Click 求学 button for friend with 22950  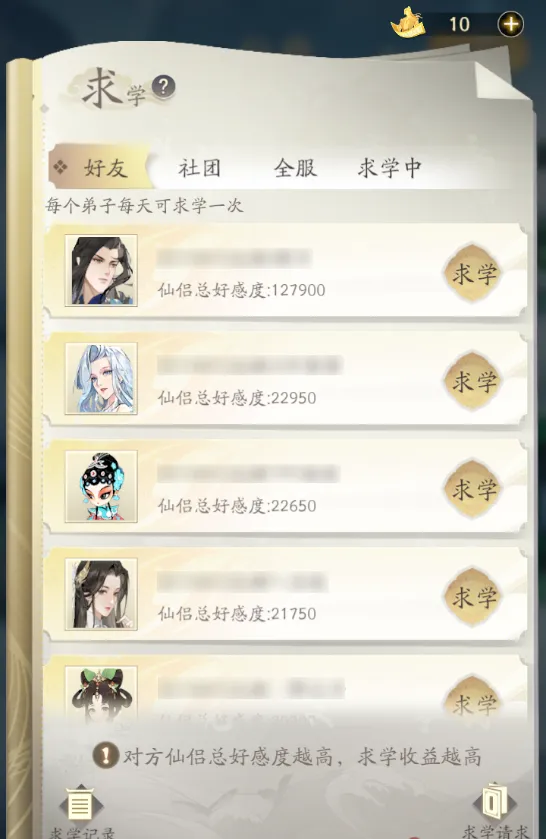point(473,381)
